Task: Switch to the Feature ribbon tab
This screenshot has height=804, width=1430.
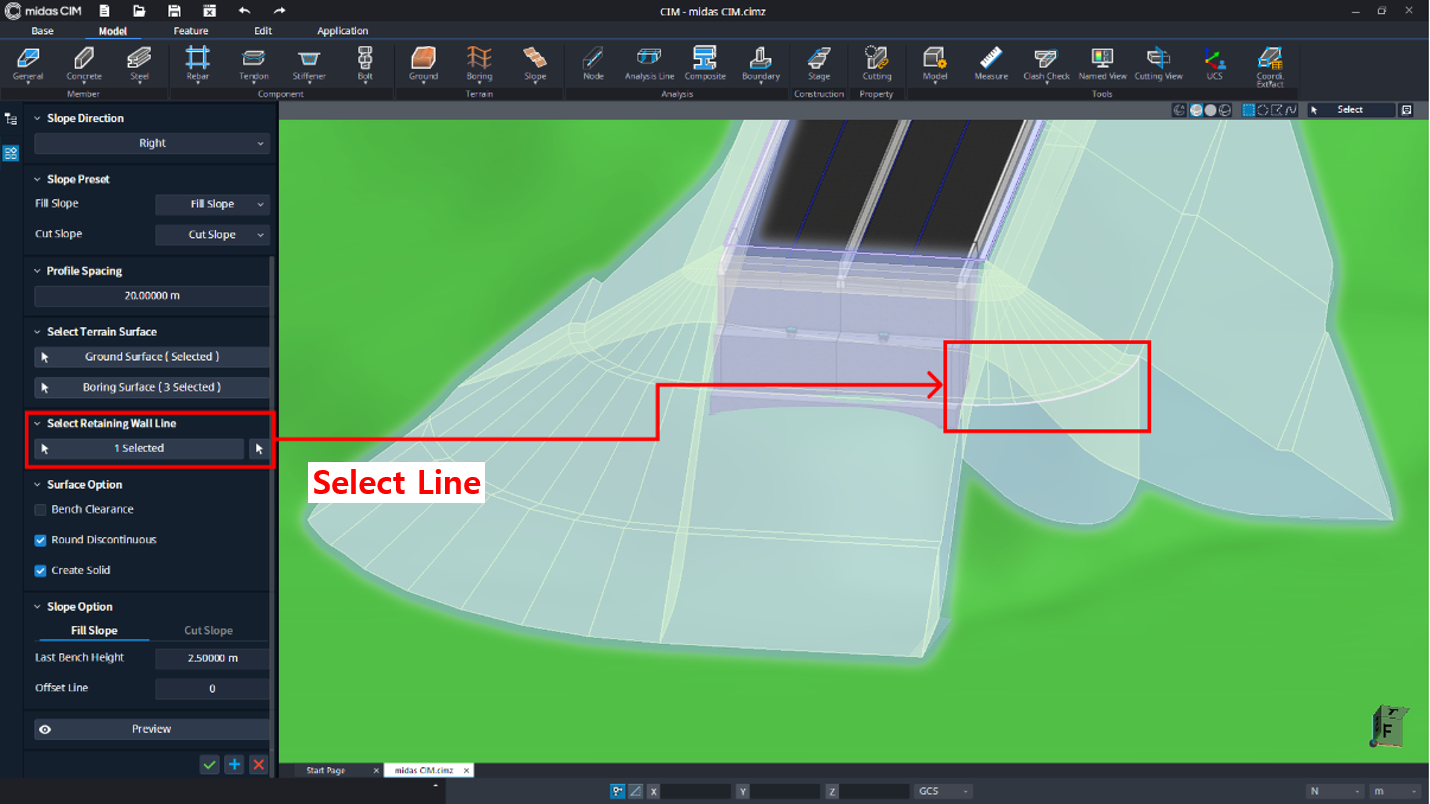Action: (190, 30)
